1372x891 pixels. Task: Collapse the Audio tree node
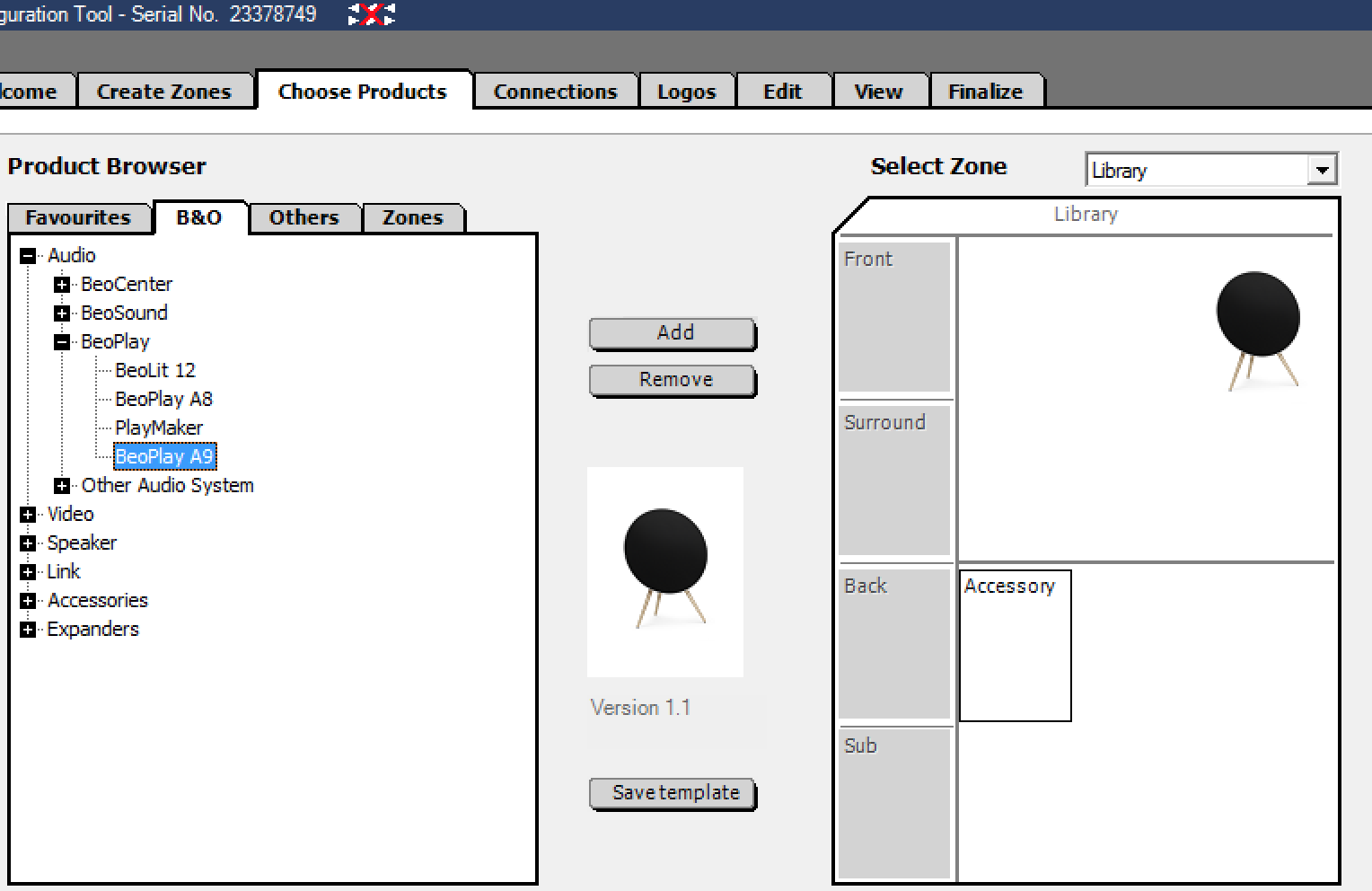28,256
